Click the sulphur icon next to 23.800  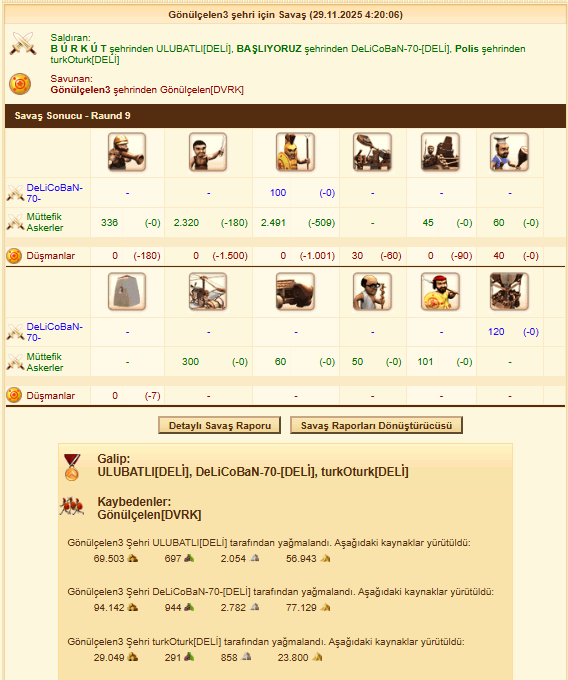(x=317, y=657)
